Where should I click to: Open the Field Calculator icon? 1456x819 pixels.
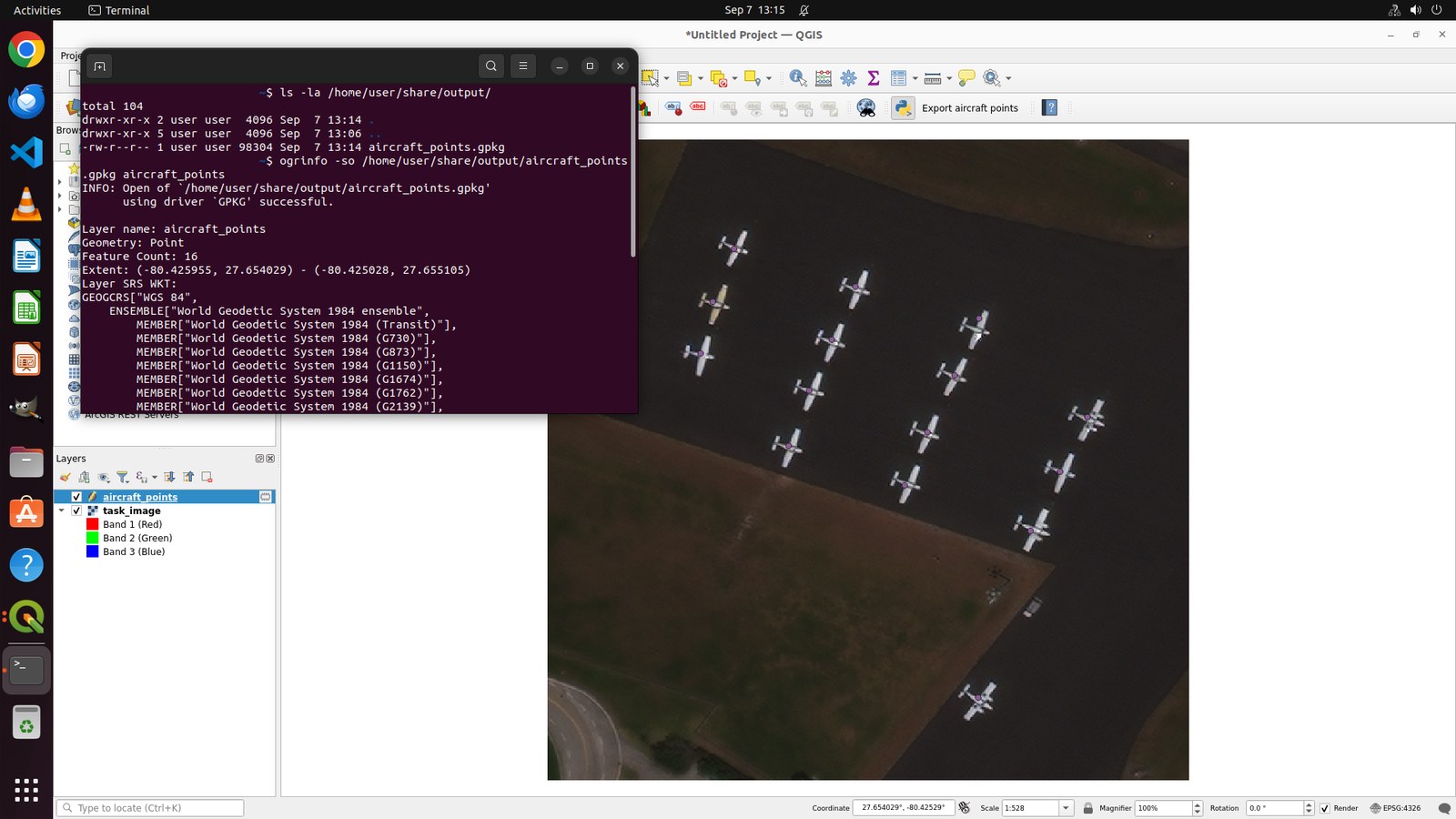[824, 78]
